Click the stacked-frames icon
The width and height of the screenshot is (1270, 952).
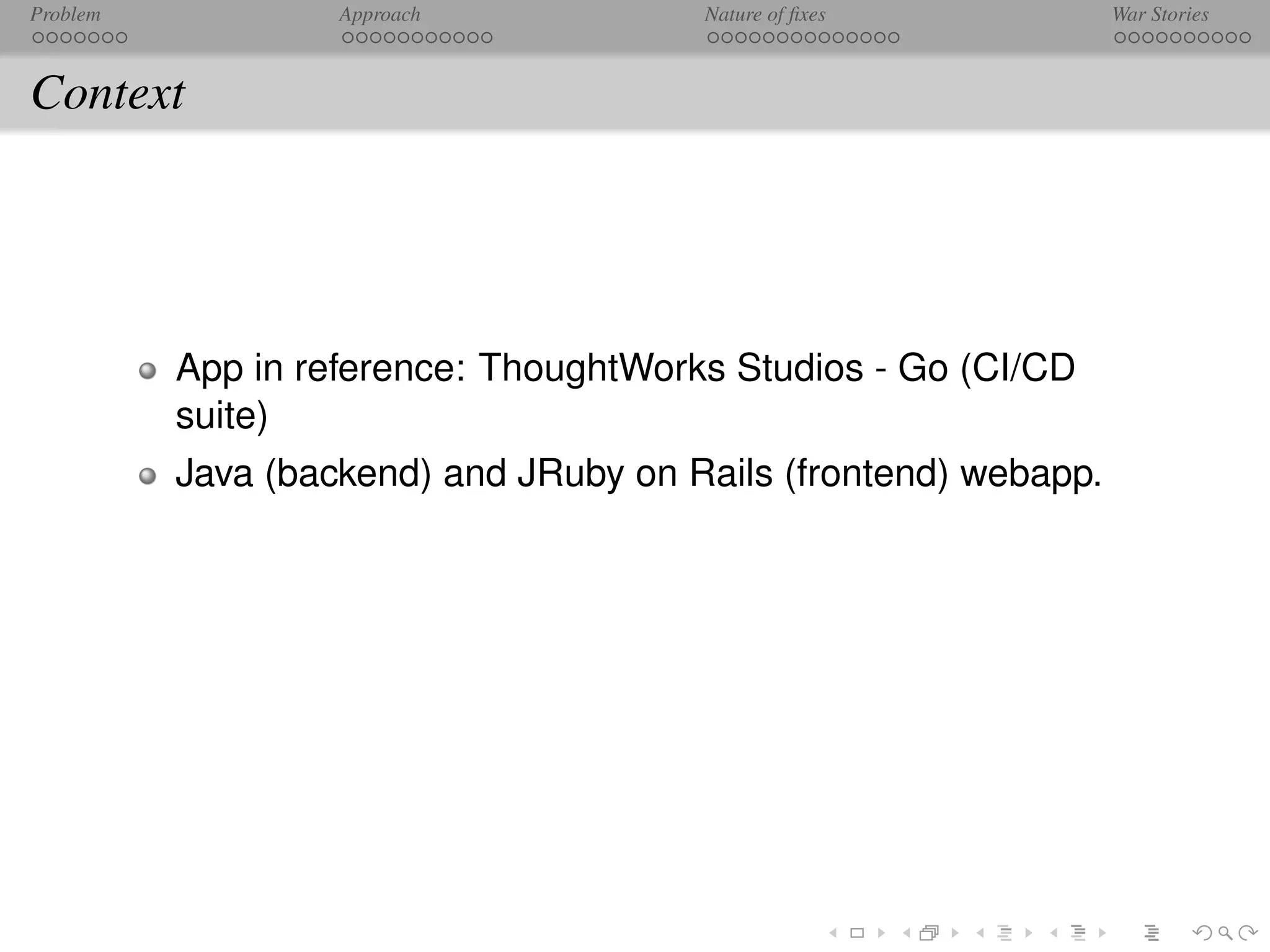(x=930, y=933)
